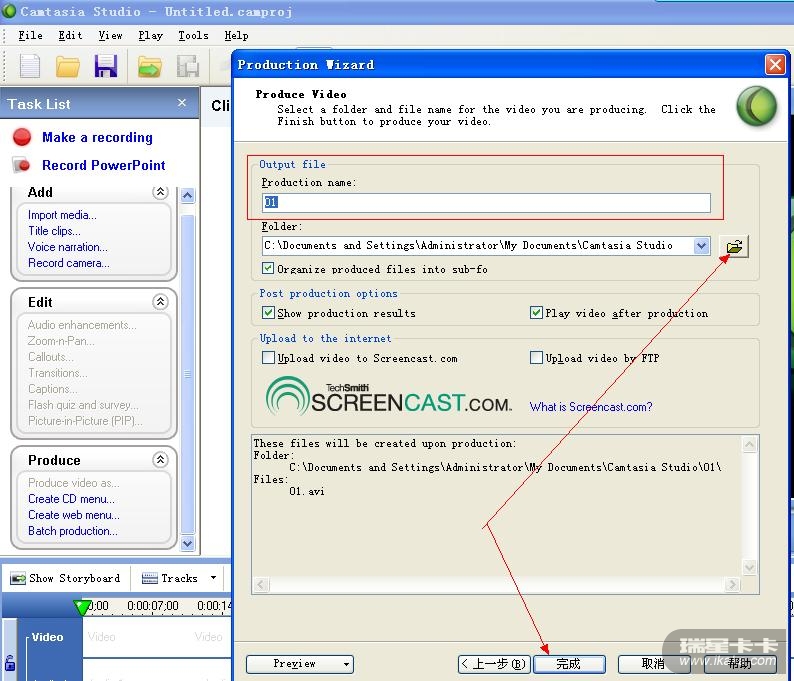Click the 帮助 (Help) button

click(x=740, y=664)
